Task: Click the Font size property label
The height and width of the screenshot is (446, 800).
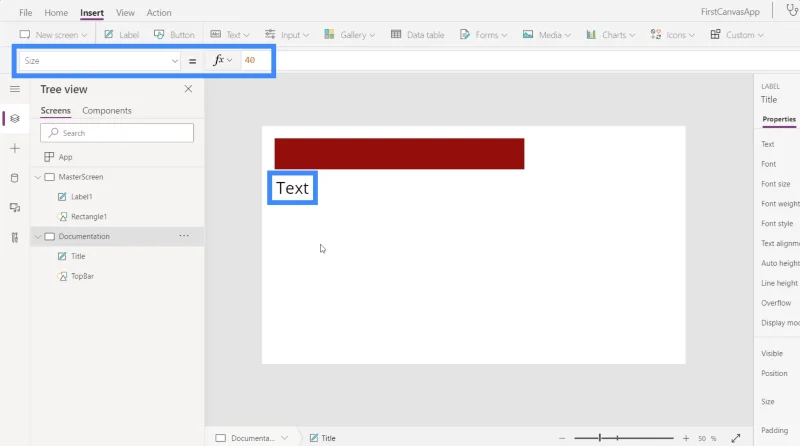Action: (776, 184)
